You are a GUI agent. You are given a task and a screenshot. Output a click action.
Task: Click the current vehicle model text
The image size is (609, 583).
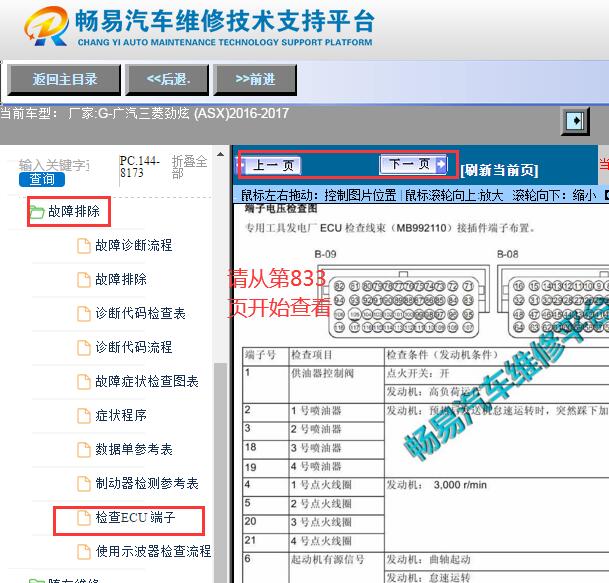[144, 114]
